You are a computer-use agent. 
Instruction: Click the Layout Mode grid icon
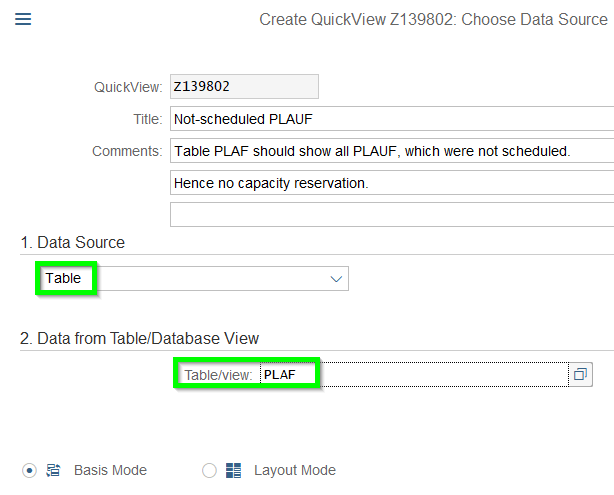click(235, 470)
